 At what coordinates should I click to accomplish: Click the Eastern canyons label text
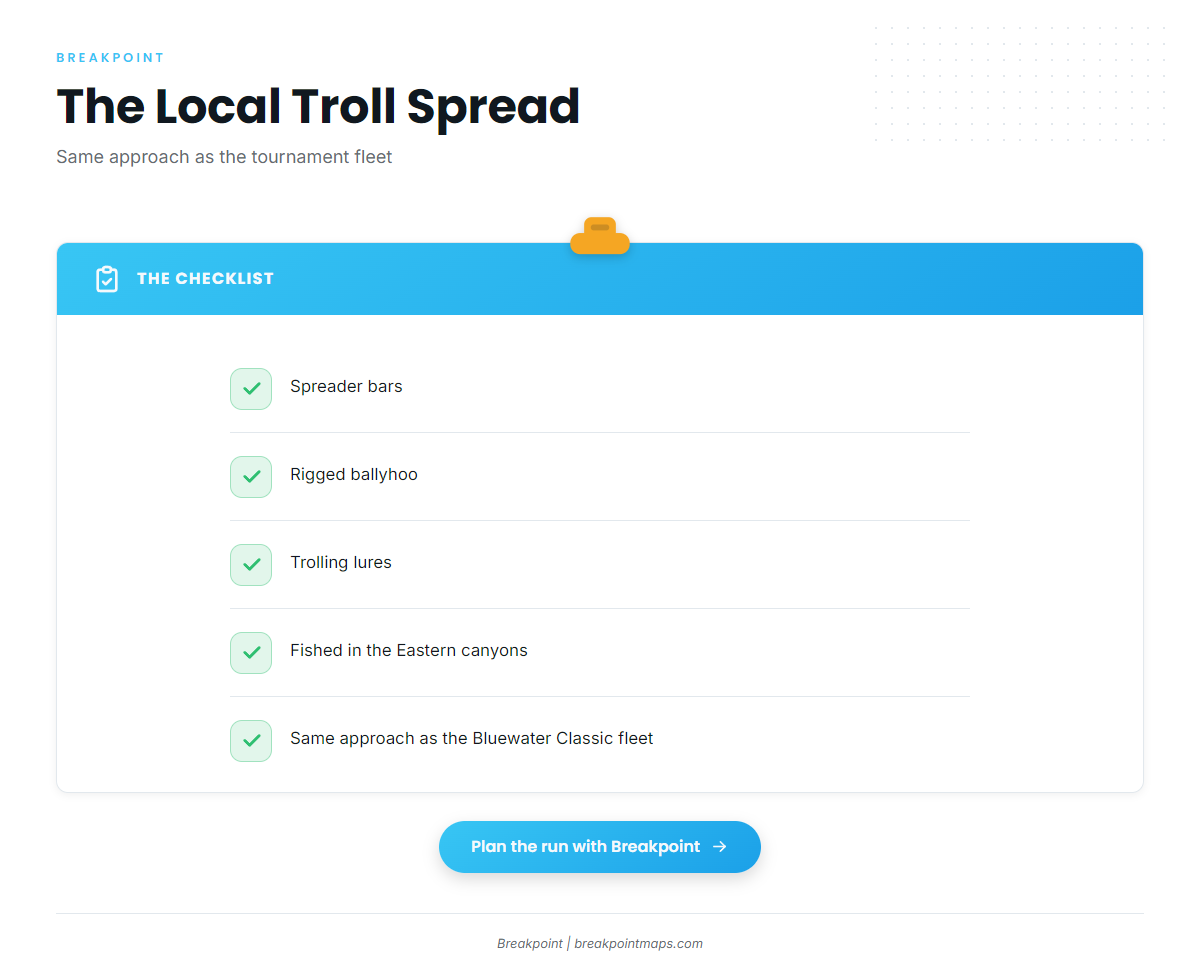click(409, 651)
